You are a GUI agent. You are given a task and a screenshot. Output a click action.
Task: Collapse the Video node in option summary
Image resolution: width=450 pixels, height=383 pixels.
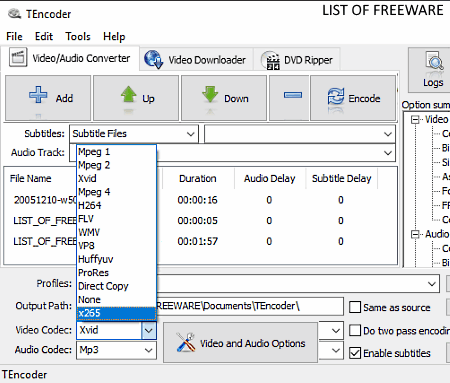click(x=415, y=119)
